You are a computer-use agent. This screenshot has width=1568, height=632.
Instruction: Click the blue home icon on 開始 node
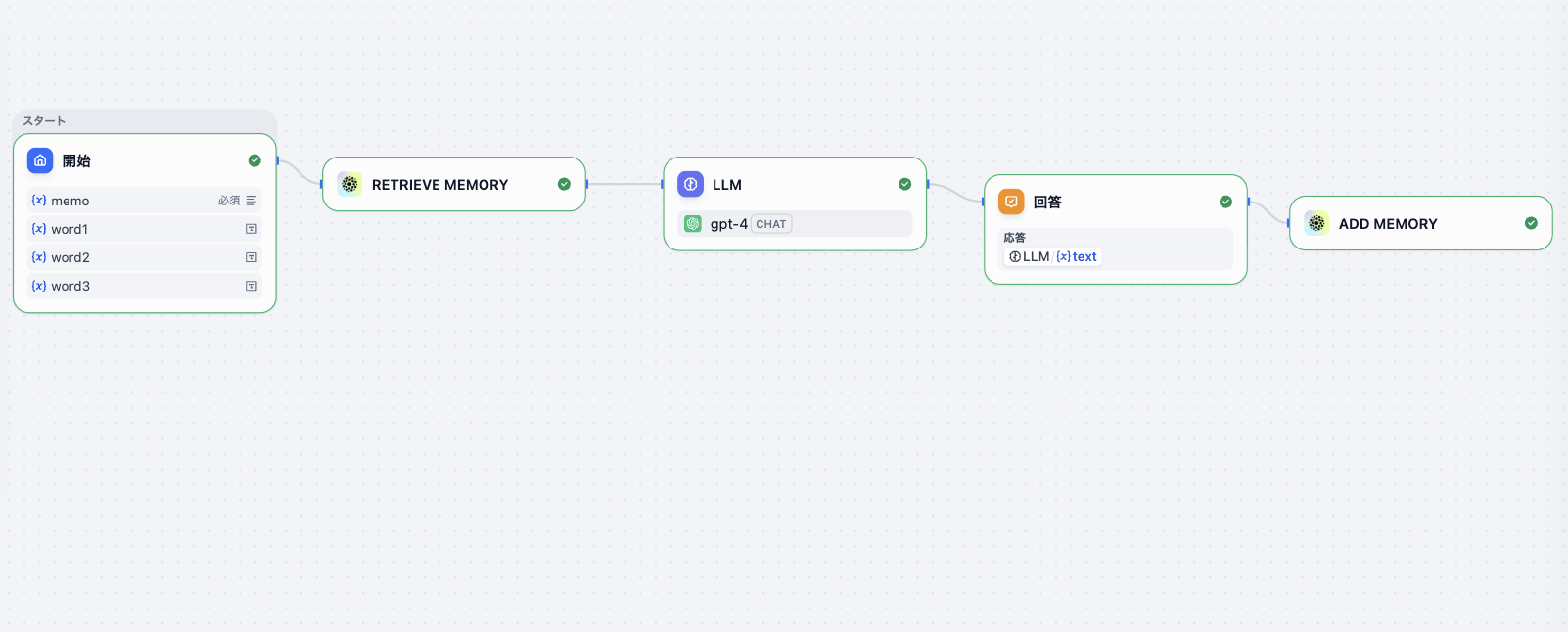click(x=40, y=160)
